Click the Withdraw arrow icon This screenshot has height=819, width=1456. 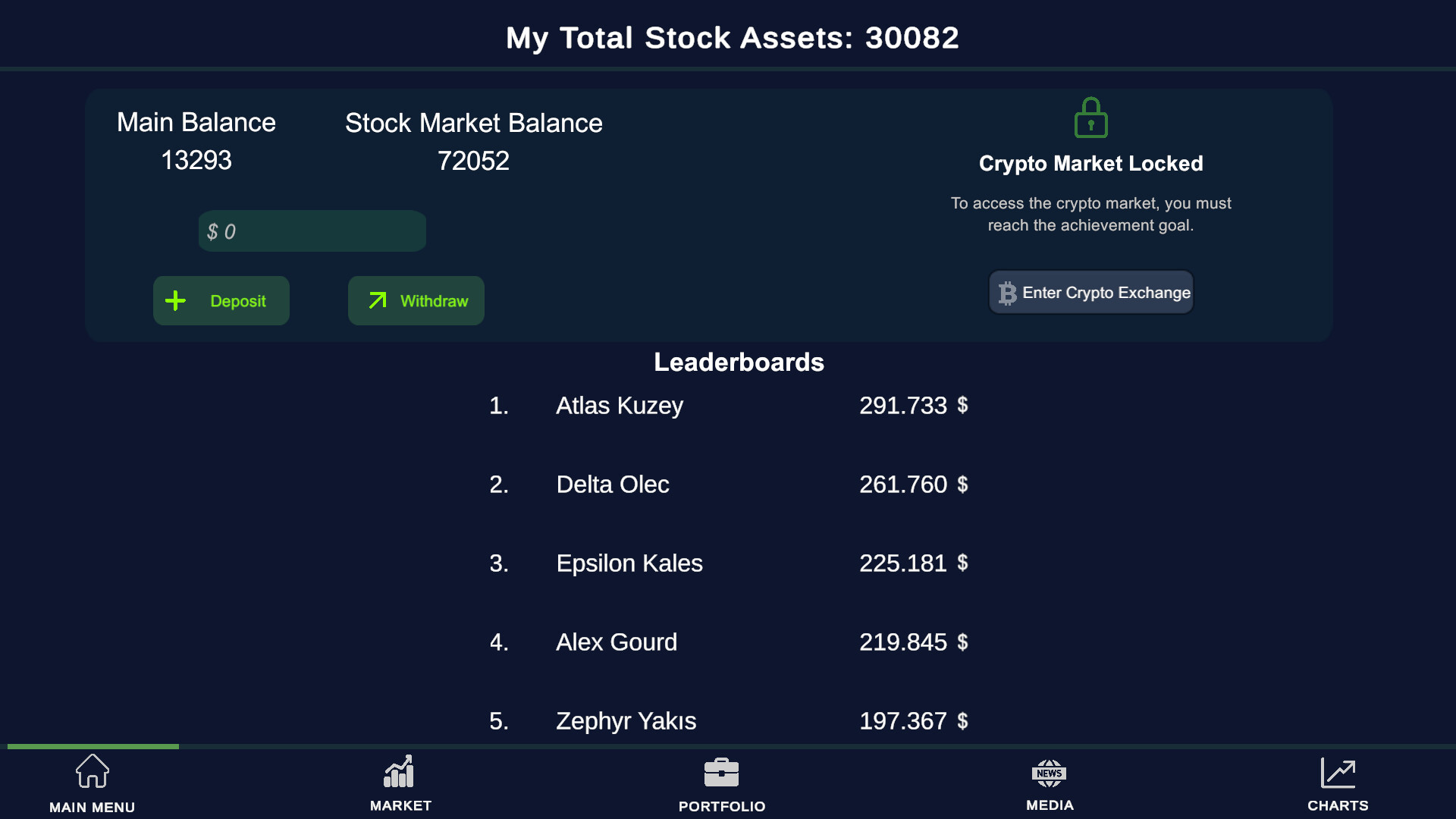[x=378, y=301]
